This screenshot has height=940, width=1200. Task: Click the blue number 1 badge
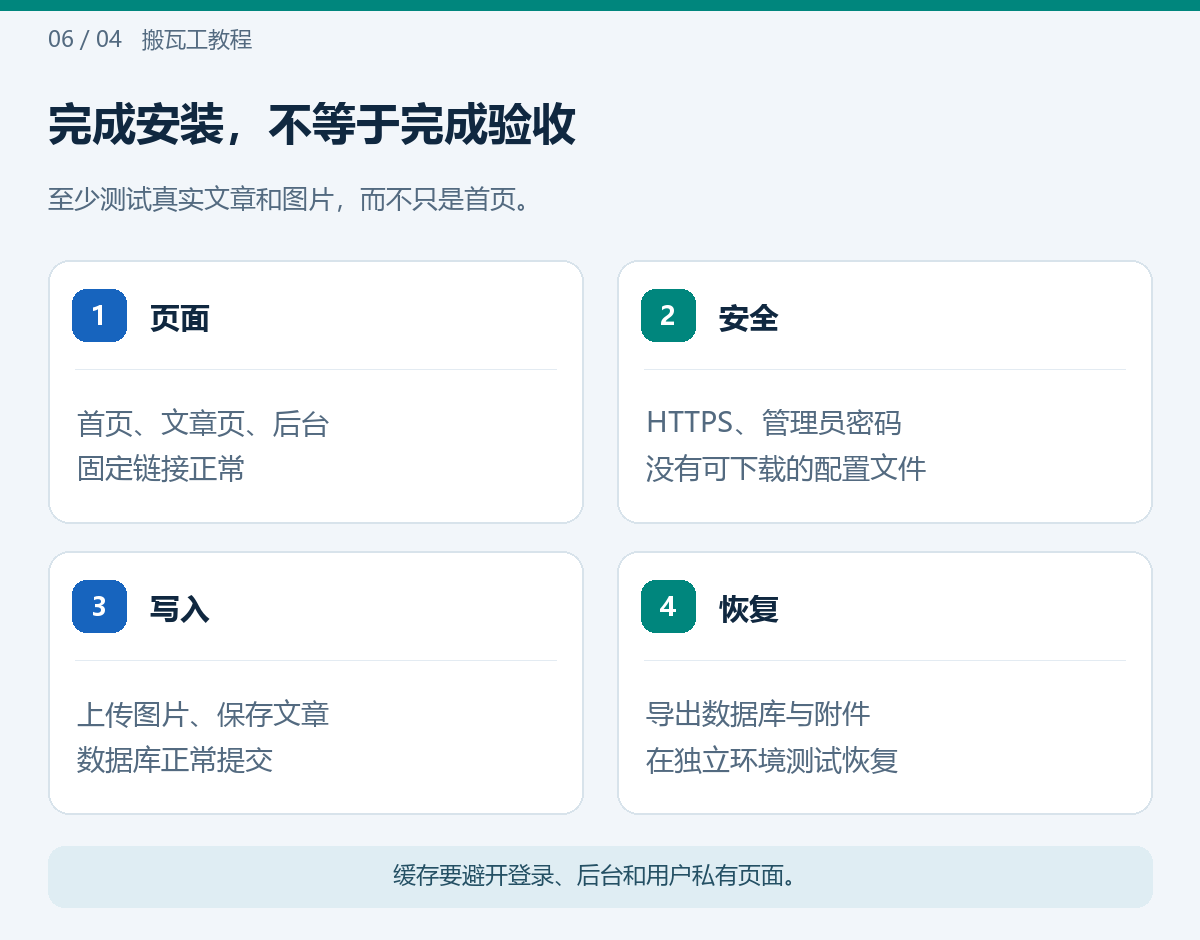tap(99, 316)
